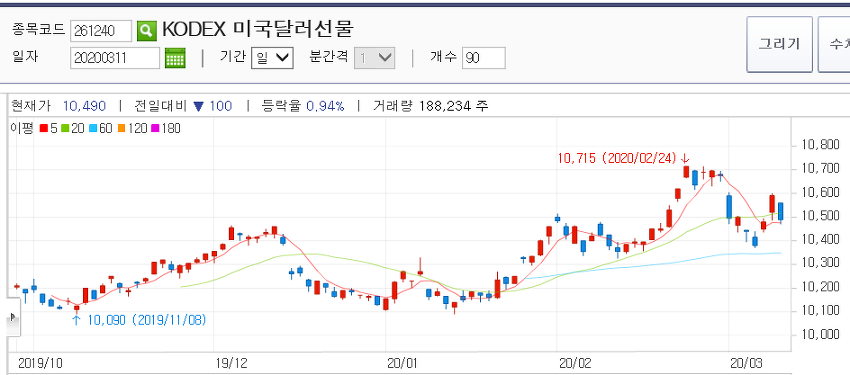Viewport: 850px width, 375px height.
Task: Click the blue 60-day moving average swatch
Action: coord(93,128)
